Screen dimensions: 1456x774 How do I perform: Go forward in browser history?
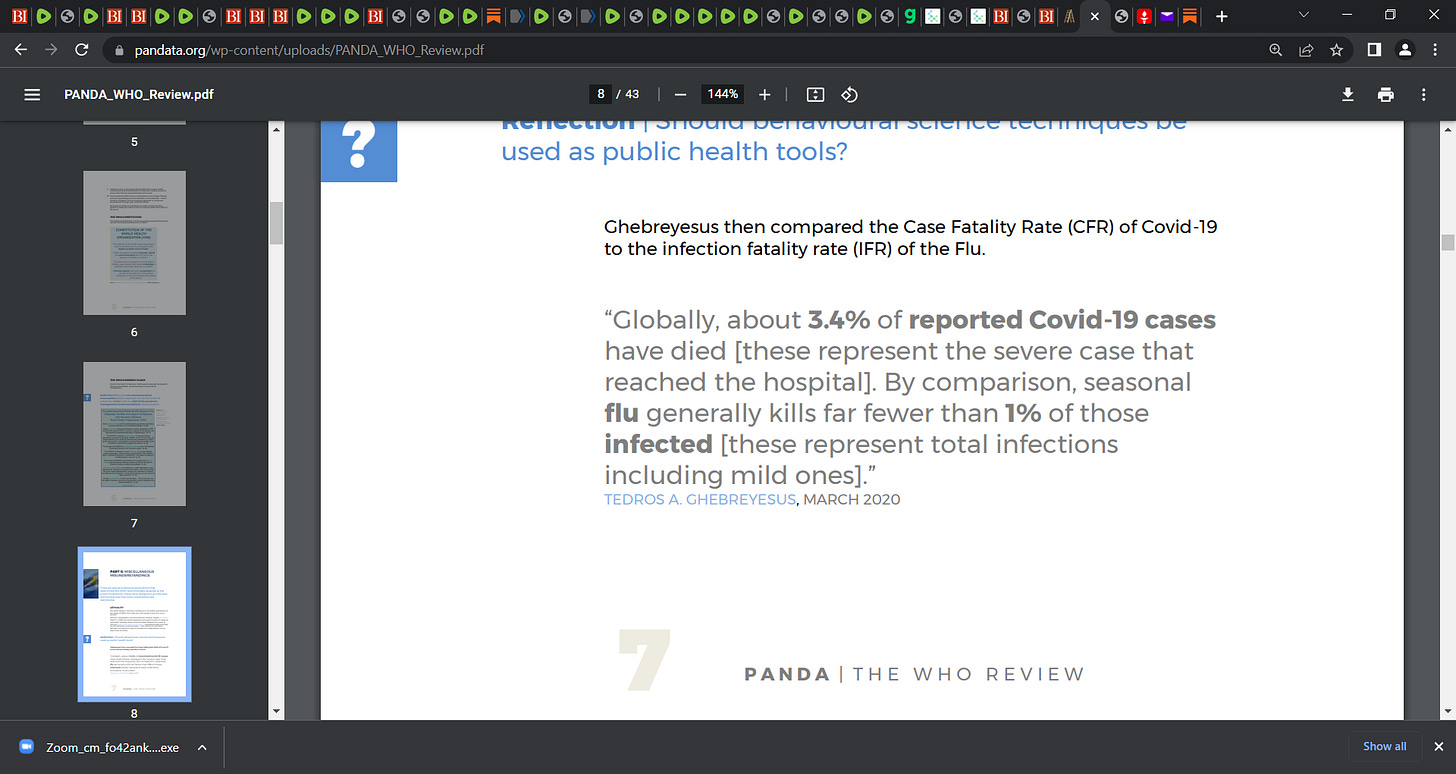50,49
